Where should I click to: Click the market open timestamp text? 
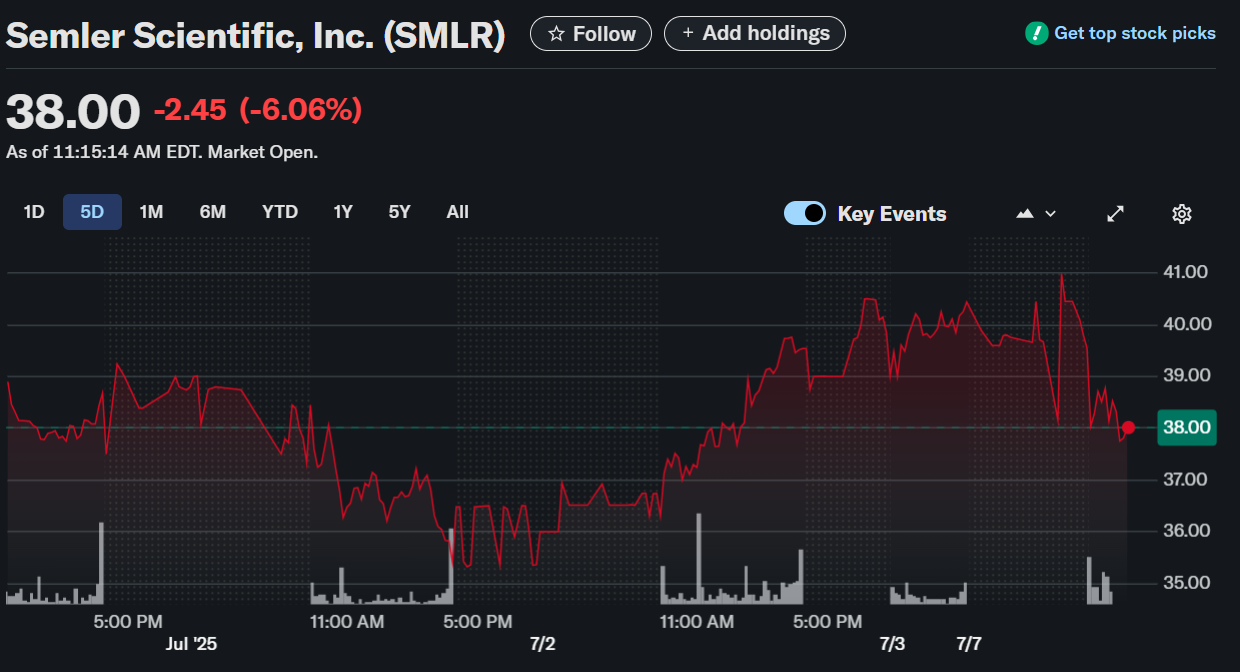pyautogui.click(x=162, y=153)
